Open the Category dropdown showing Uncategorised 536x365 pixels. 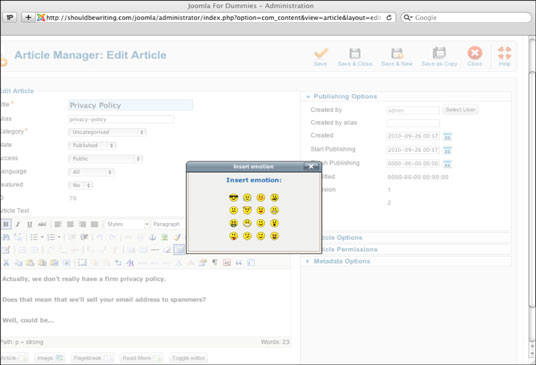point(107,132)
